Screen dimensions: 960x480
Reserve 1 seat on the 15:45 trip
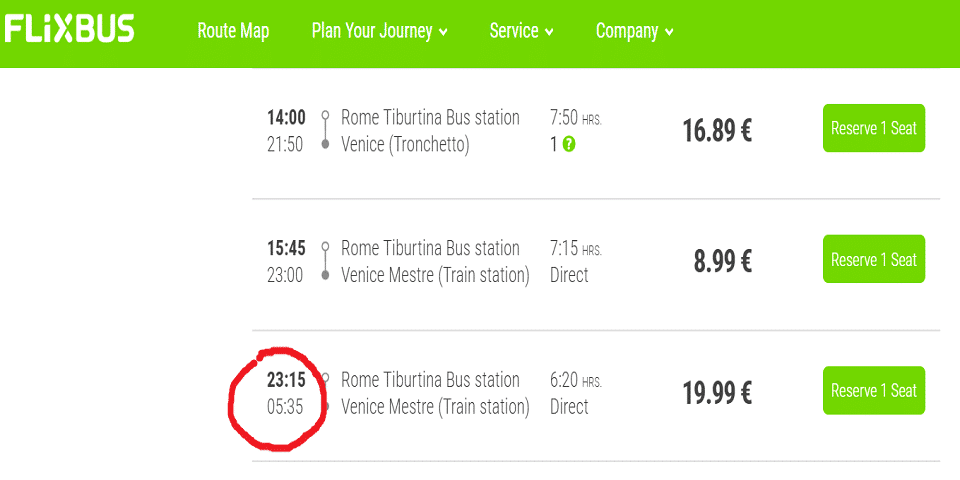point(874,259)
